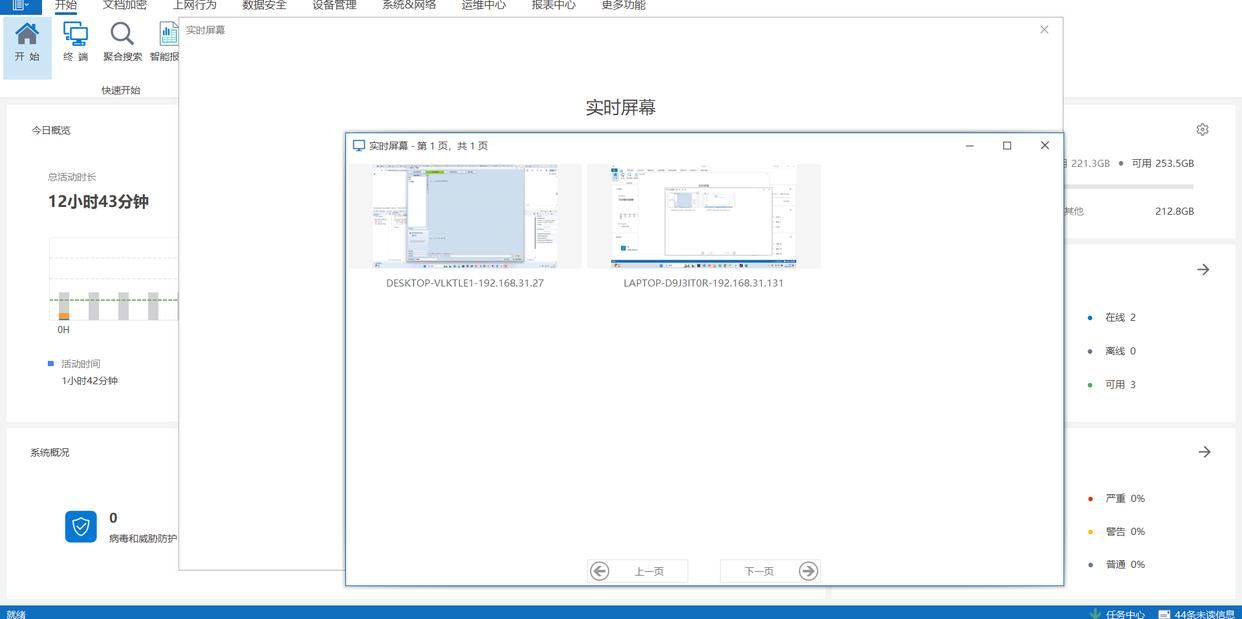Select DESKTOP-VLKTLE1-192.168.31.27 label

pos(465,283)
